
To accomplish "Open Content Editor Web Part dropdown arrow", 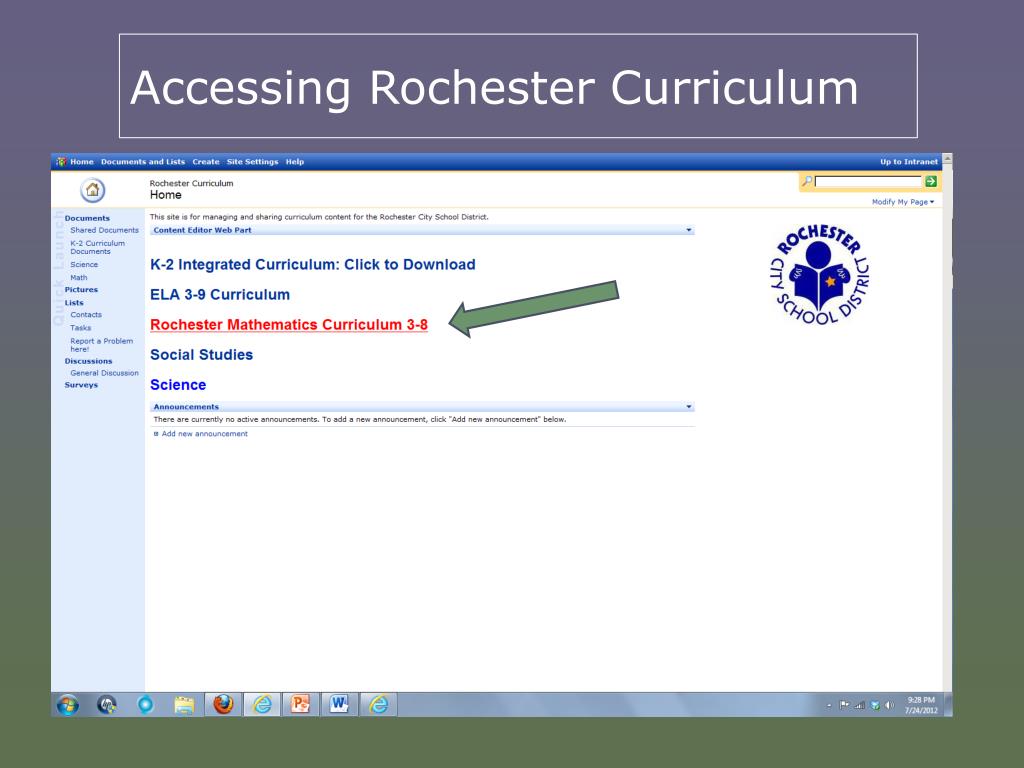I will coord(688,230).
